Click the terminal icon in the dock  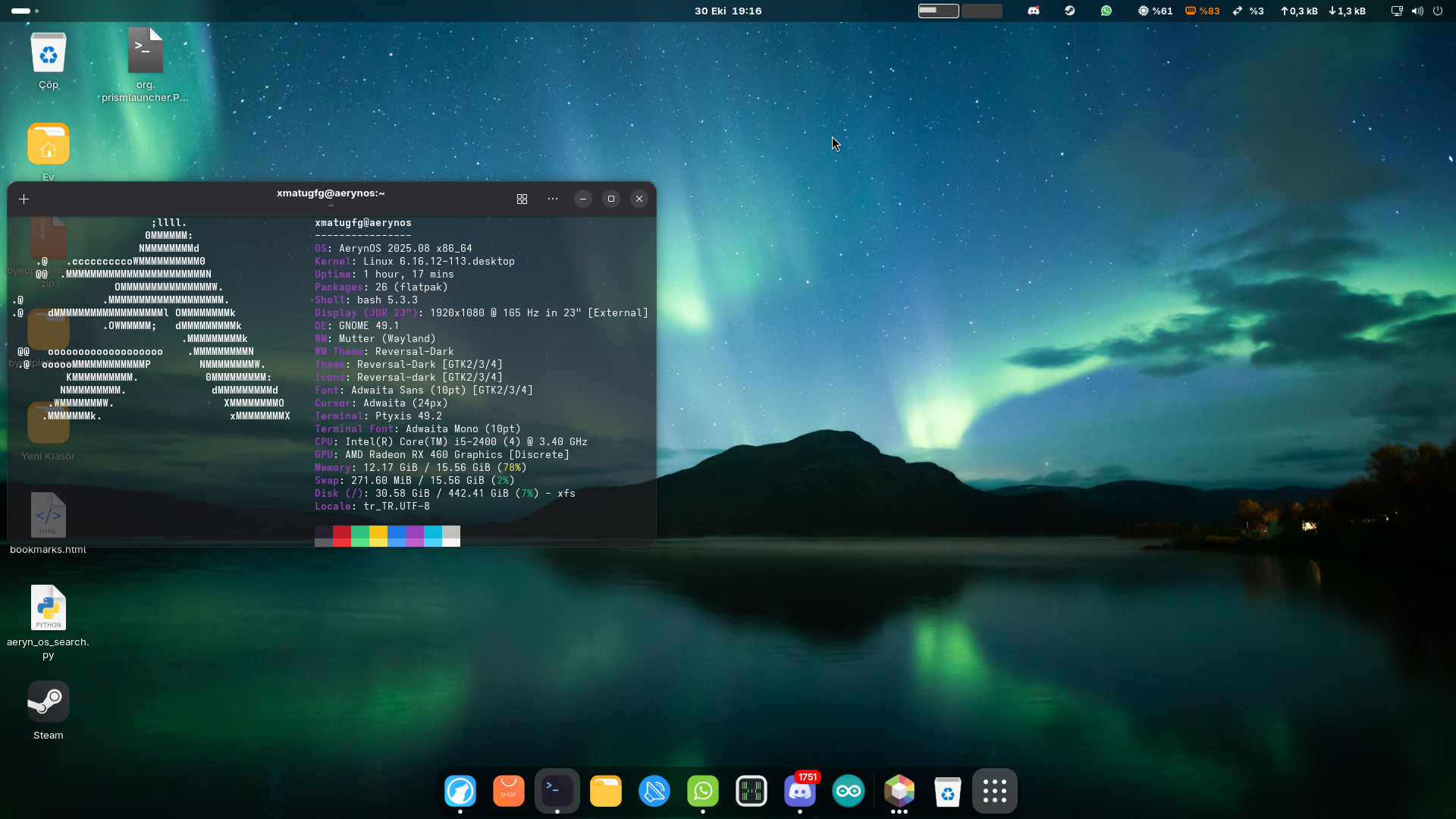557,791
